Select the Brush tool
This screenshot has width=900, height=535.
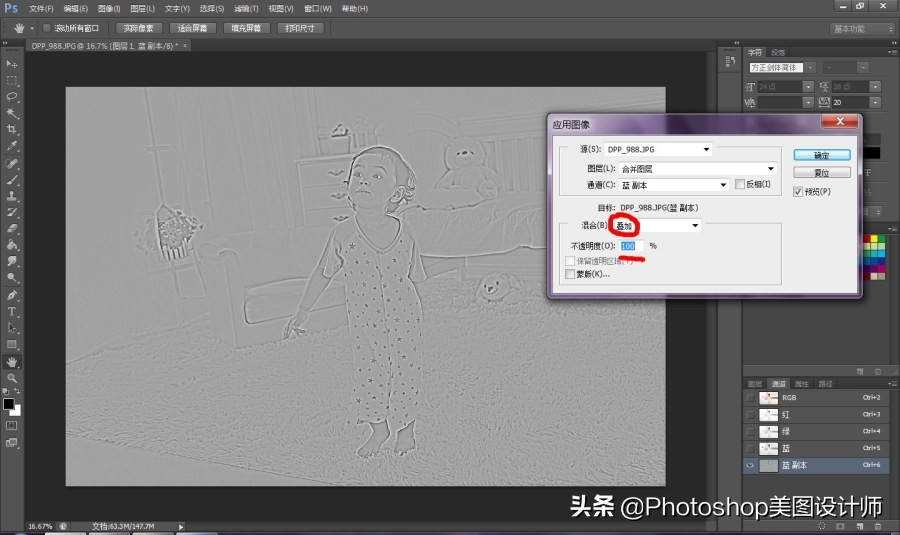coord(12,180)
